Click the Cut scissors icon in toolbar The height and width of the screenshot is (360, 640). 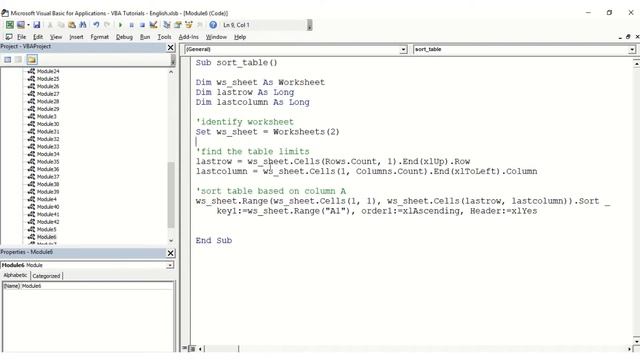[50, 25]
